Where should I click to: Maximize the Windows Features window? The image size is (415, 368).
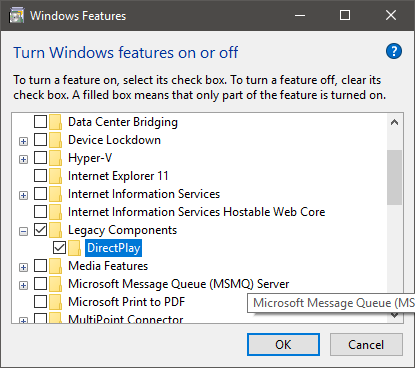[345, 15]
